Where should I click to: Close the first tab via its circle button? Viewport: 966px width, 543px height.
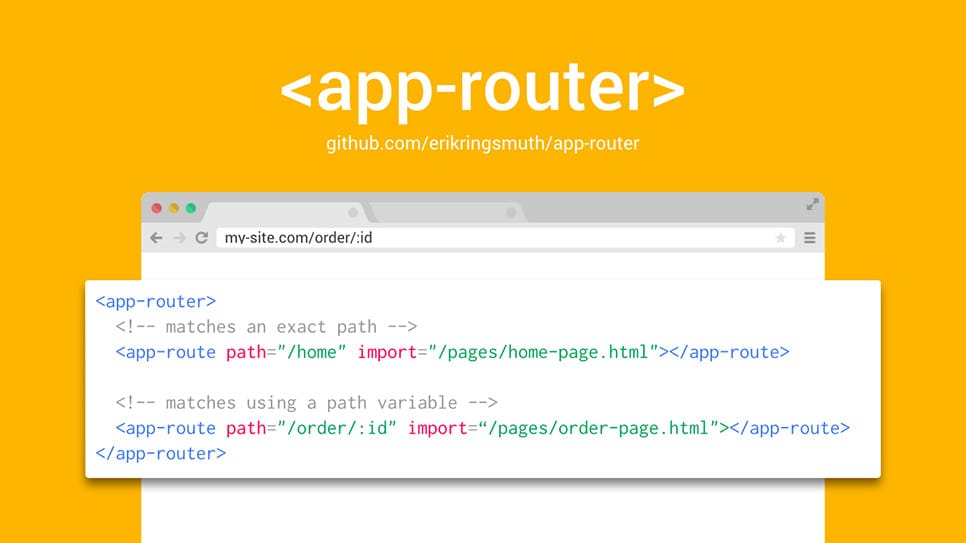[x=352, y=213]
